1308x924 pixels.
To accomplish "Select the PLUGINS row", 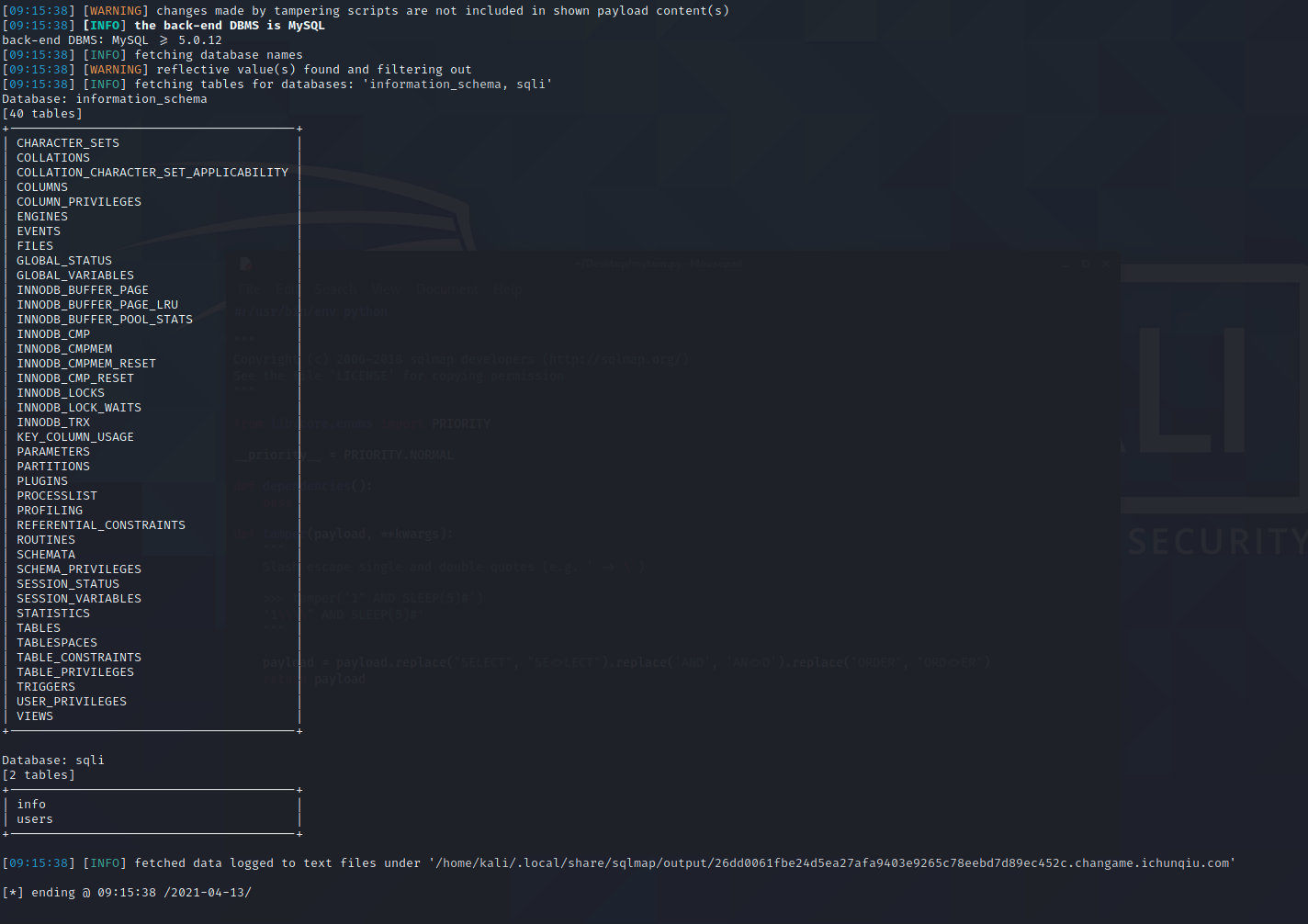I will tap(42, 481).
